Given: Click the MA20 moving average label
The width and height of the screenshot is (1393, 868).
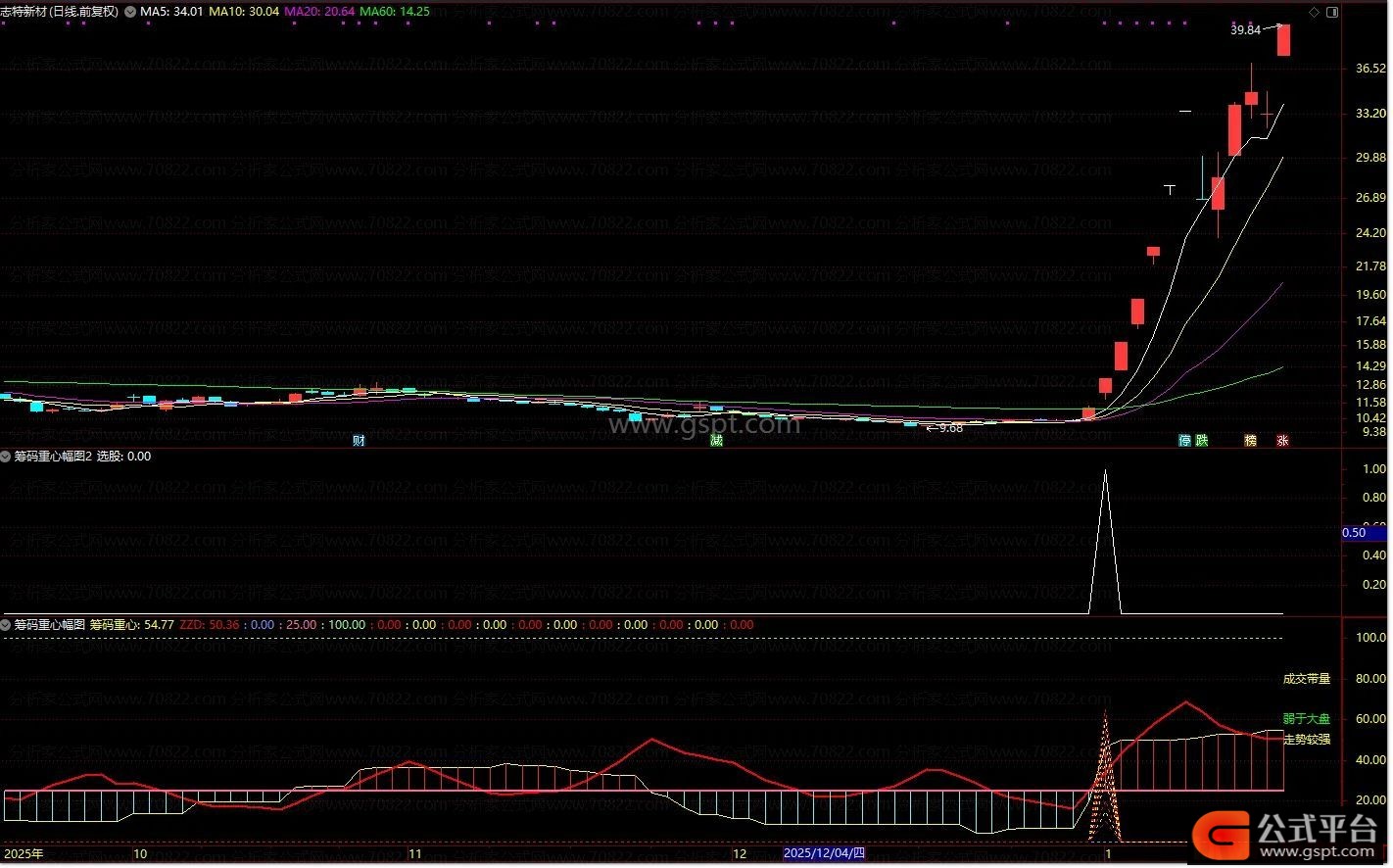Looking at the screenshot, I should (x=319, y=12).
